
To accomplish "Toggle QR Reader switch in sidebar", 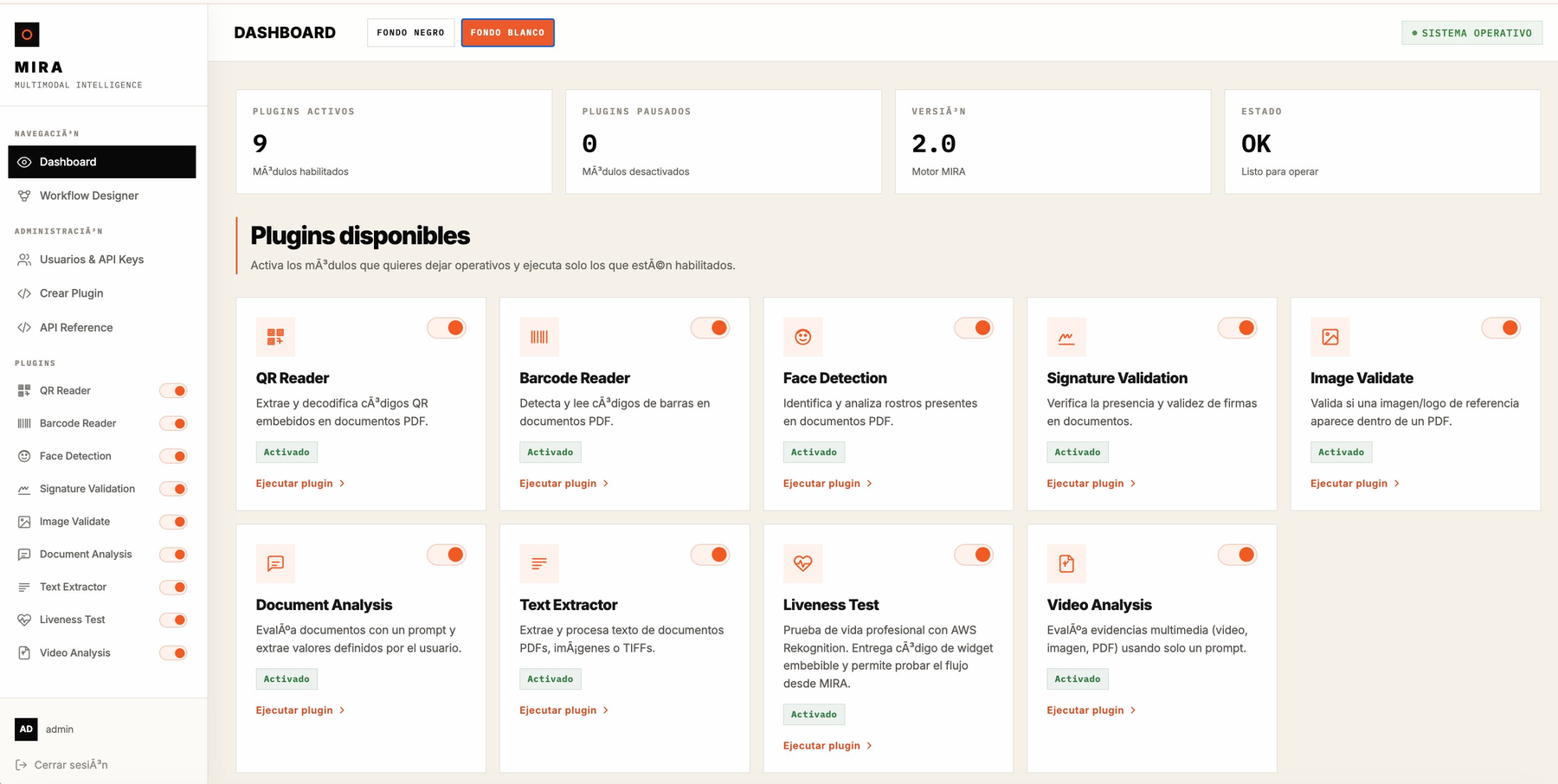I will [173, 391].
